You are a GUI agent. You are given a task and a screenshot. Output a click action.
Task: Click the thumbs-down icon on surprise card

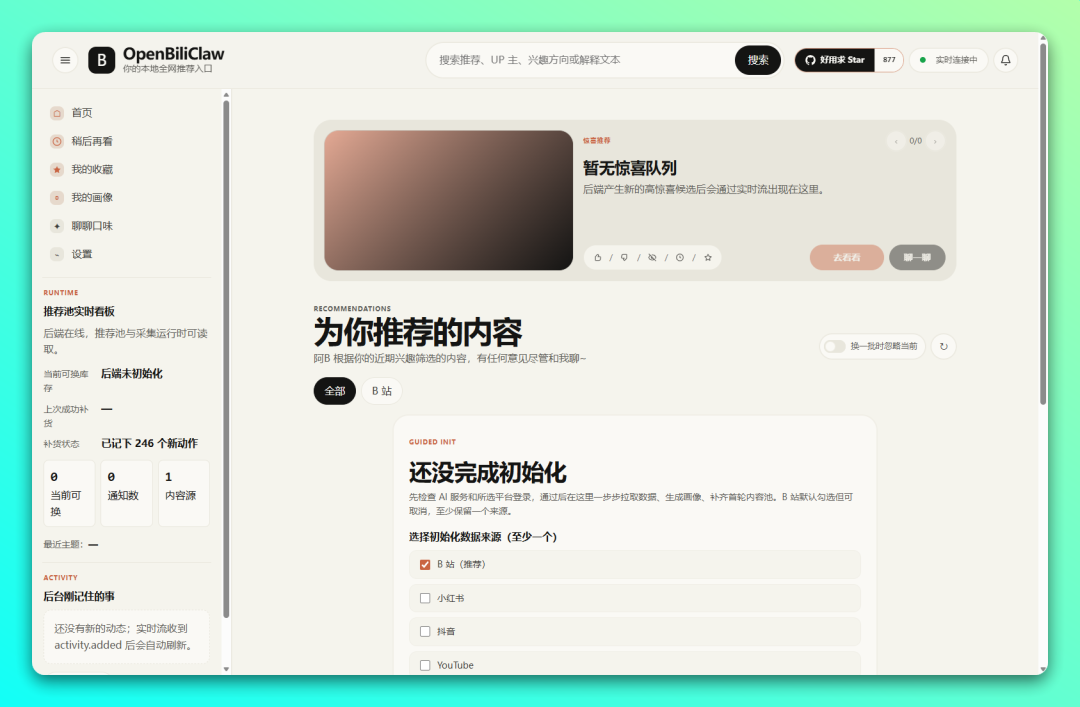[624, 258]
